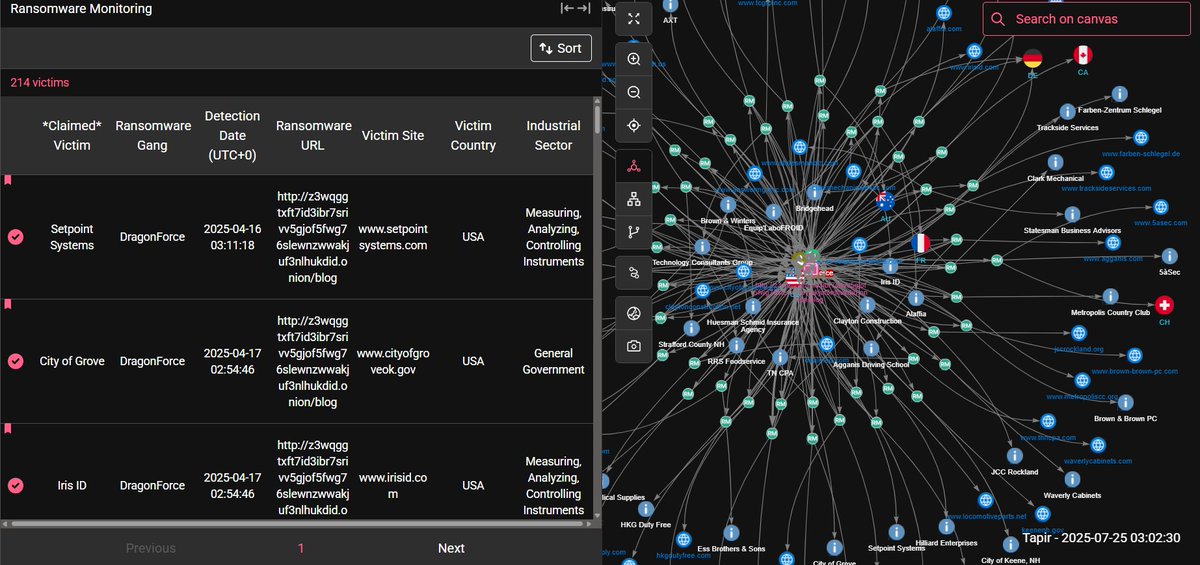Toggle the Setpoint Systems row checkmark
The width and height of the screenshot is (1200, 565).
[16, 237]
